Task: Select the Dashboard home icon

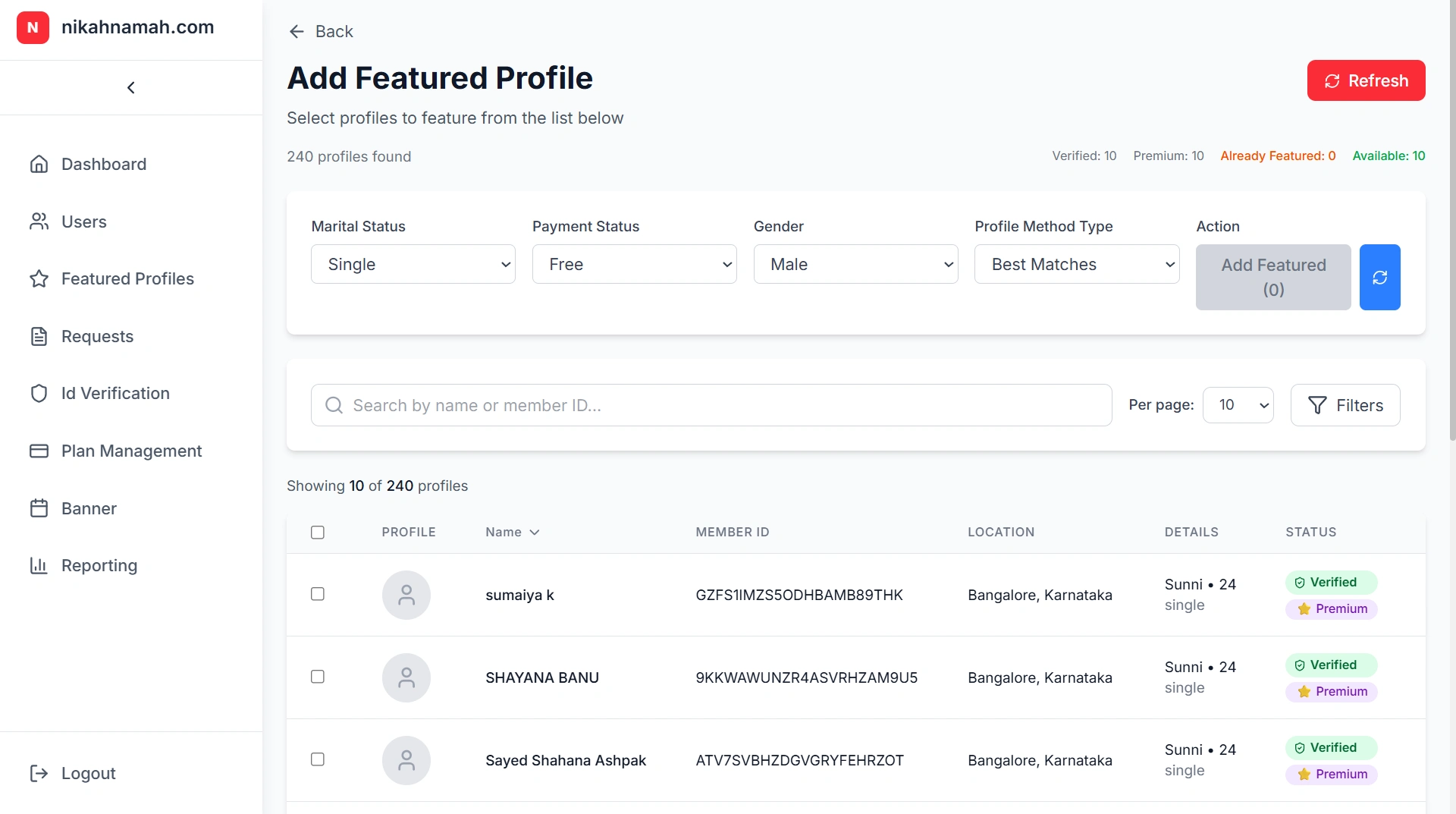Action: 39,164
